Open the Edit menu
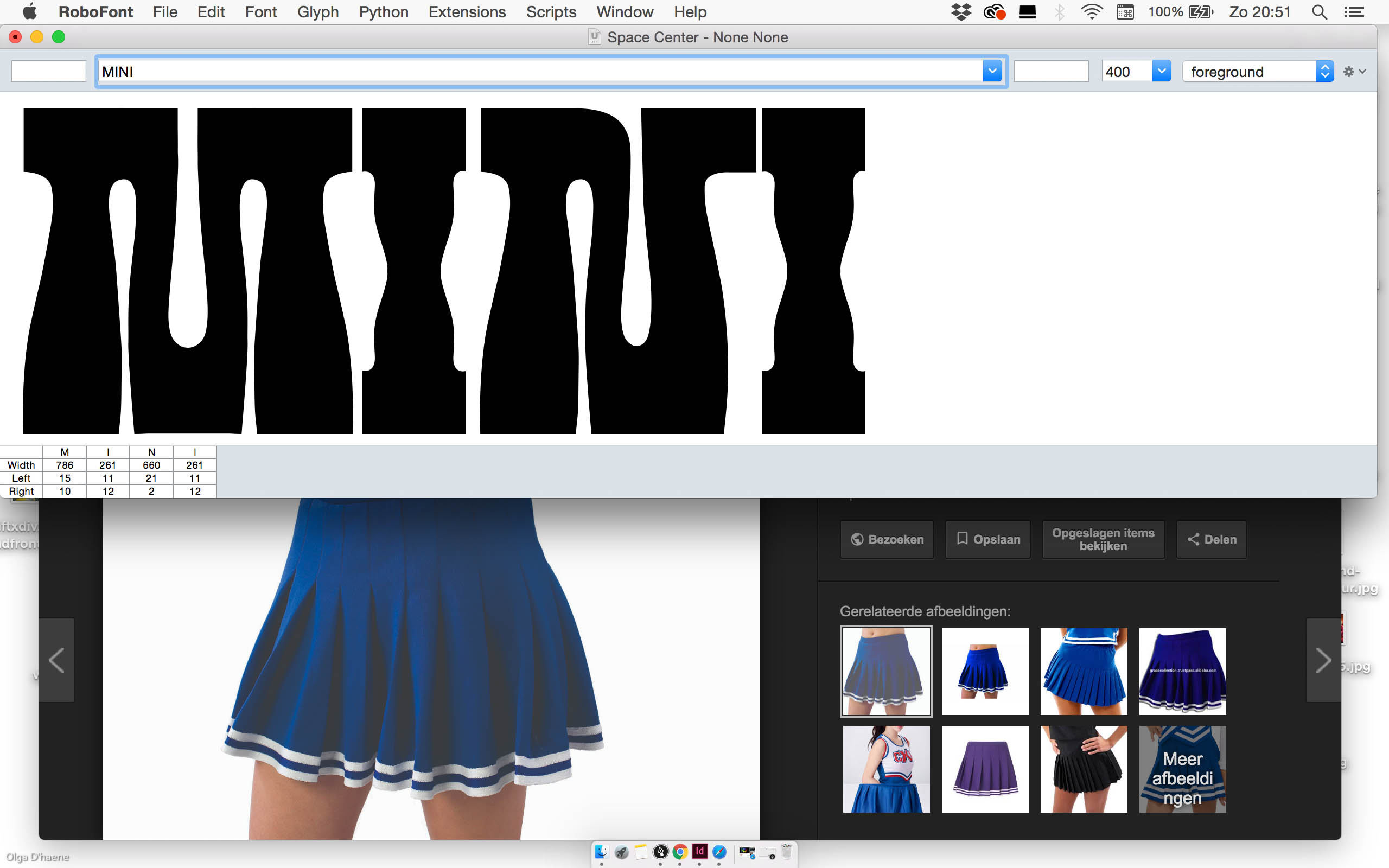 [x=211, y=11]
